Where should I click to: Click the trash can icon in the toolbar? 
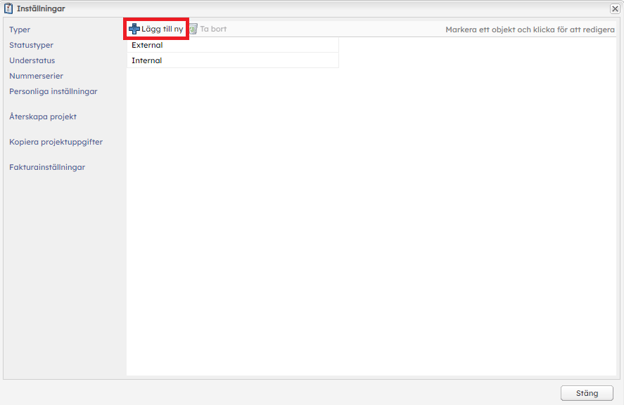tap(194, 29)
